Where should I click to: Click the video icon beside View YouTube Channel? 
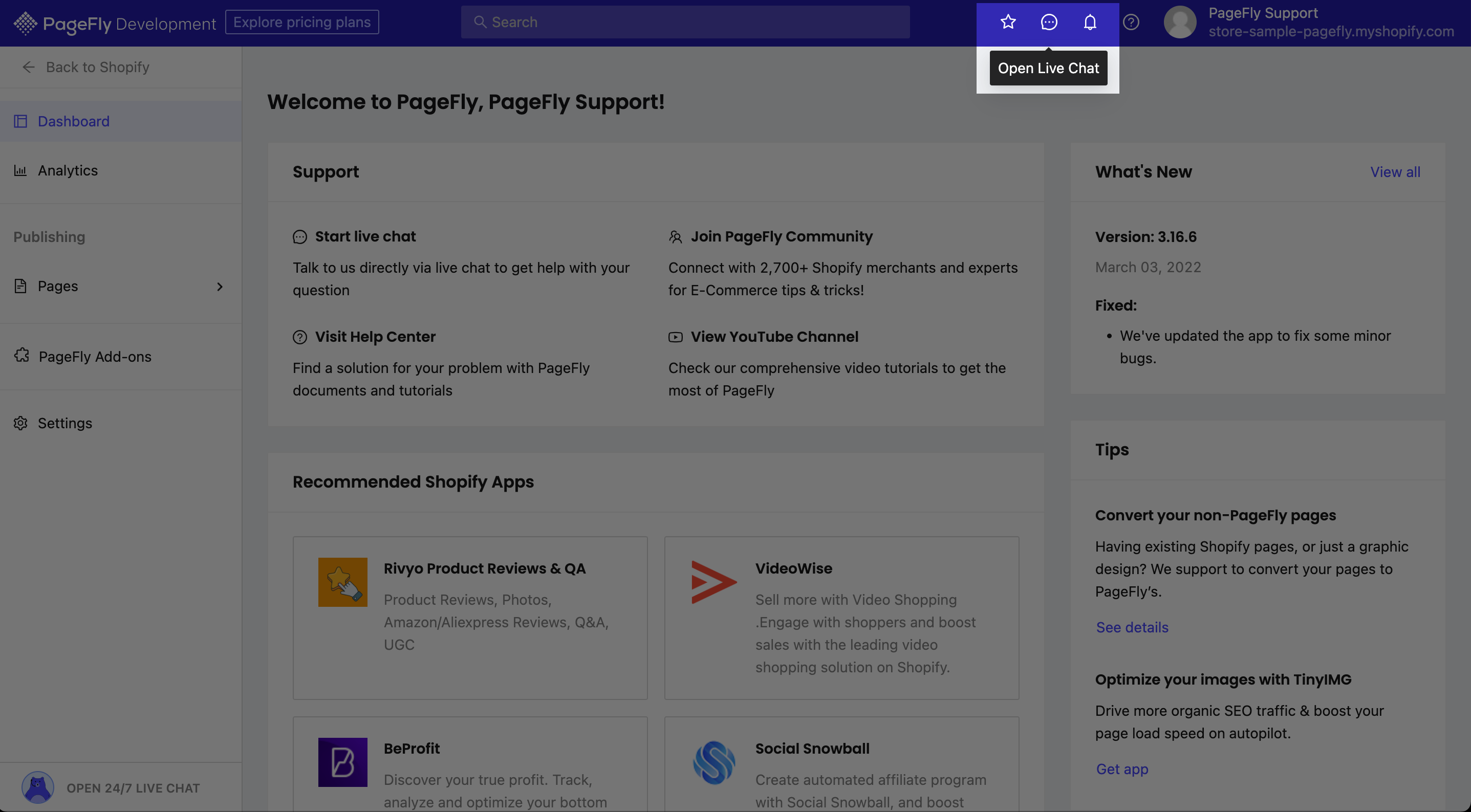click(x=676, y=337)
